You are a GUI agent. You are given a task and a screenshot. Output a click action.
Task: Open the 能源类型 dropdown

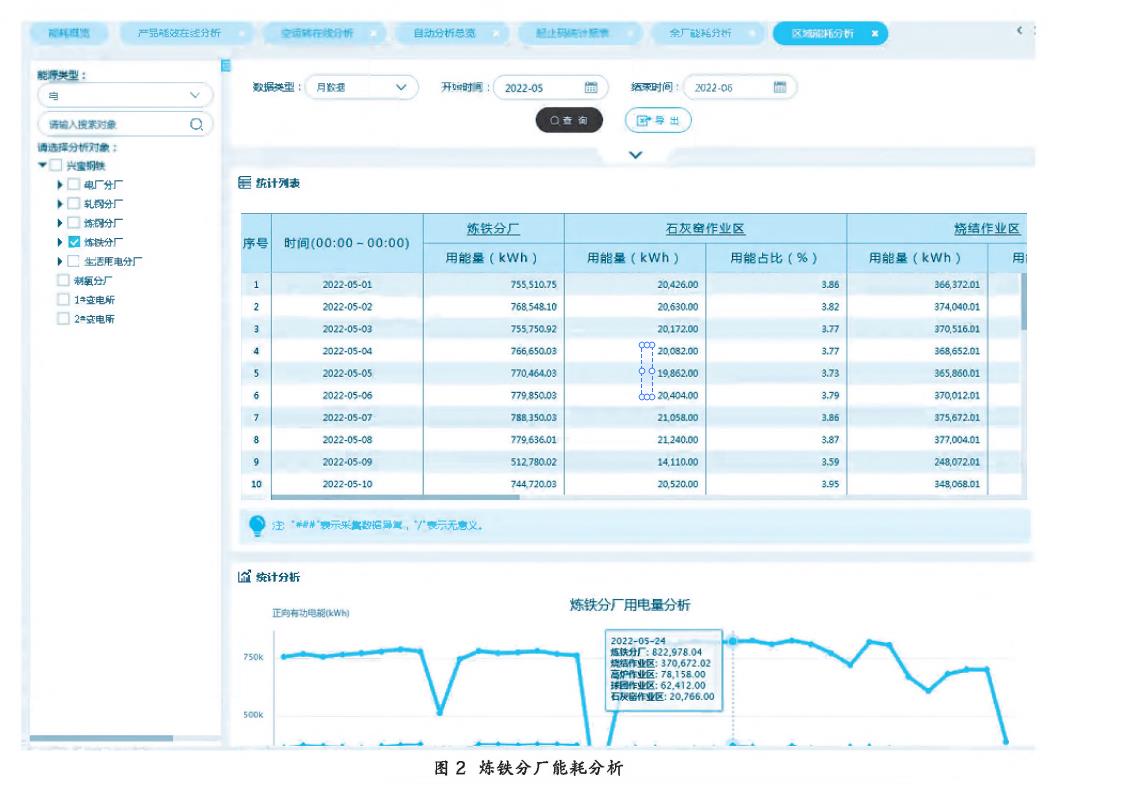click(126, 96)
